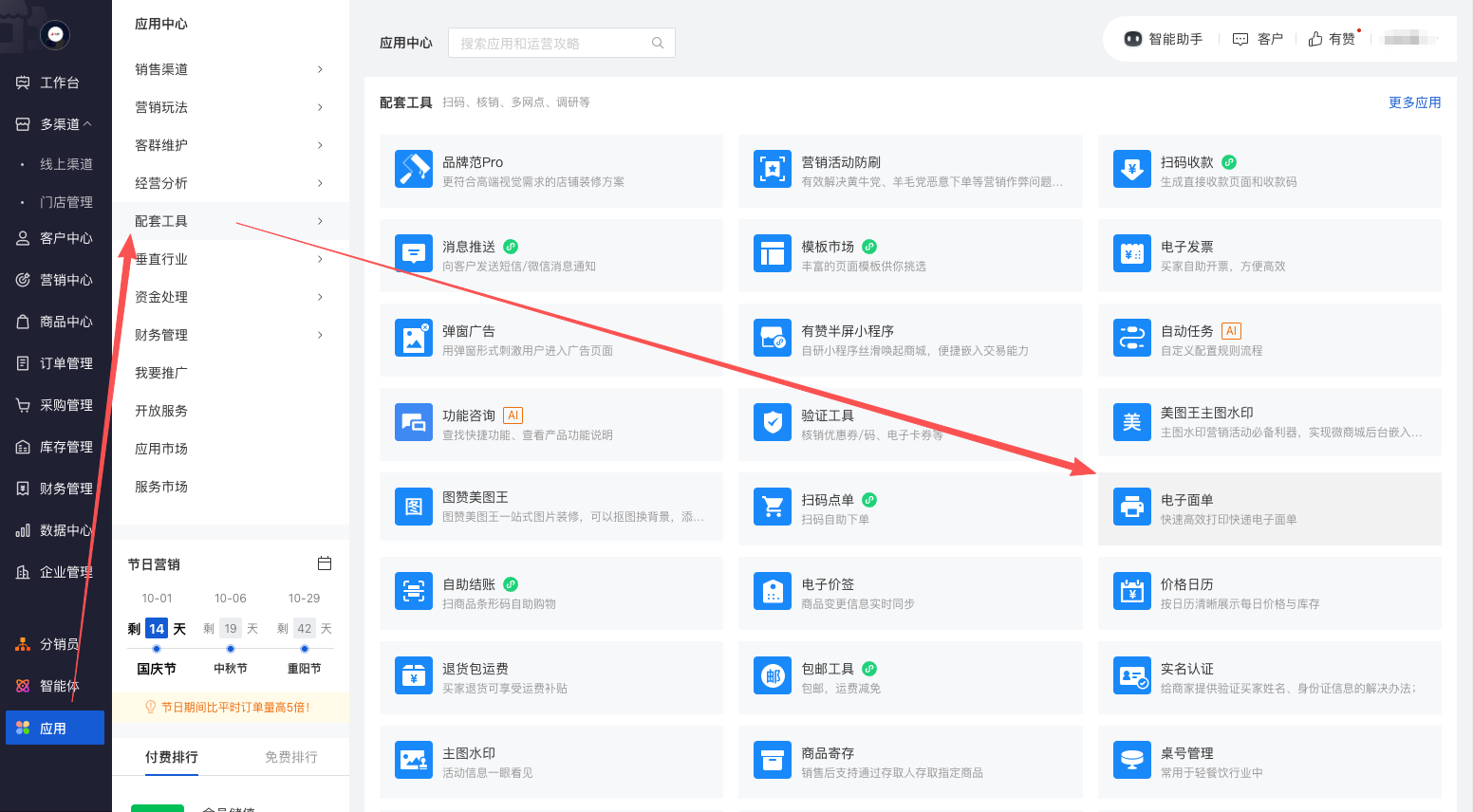Select the 国庆节 timeline dot
The width and height of the screenshot is (1473, 812).
click(157, 649)
